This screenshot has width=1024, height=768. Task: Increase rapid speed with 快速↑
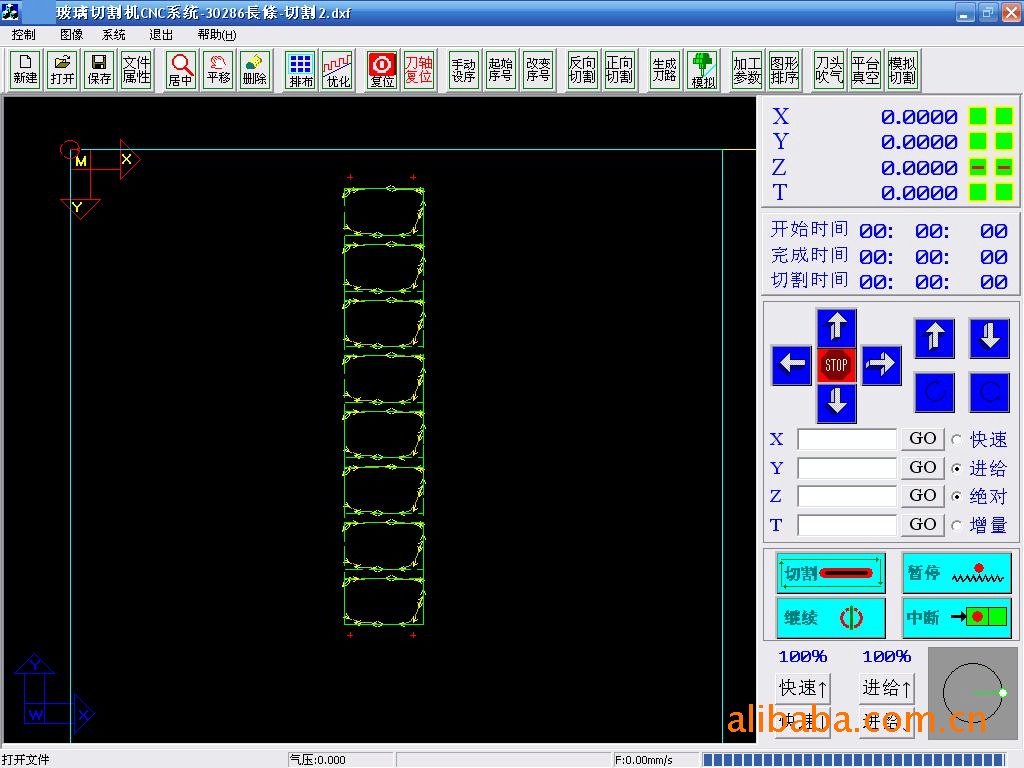coord(803,688)
